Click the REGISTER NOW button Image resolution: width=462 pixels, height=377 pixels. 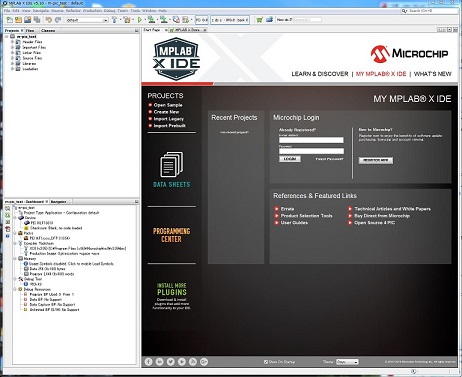click(376, 160)
